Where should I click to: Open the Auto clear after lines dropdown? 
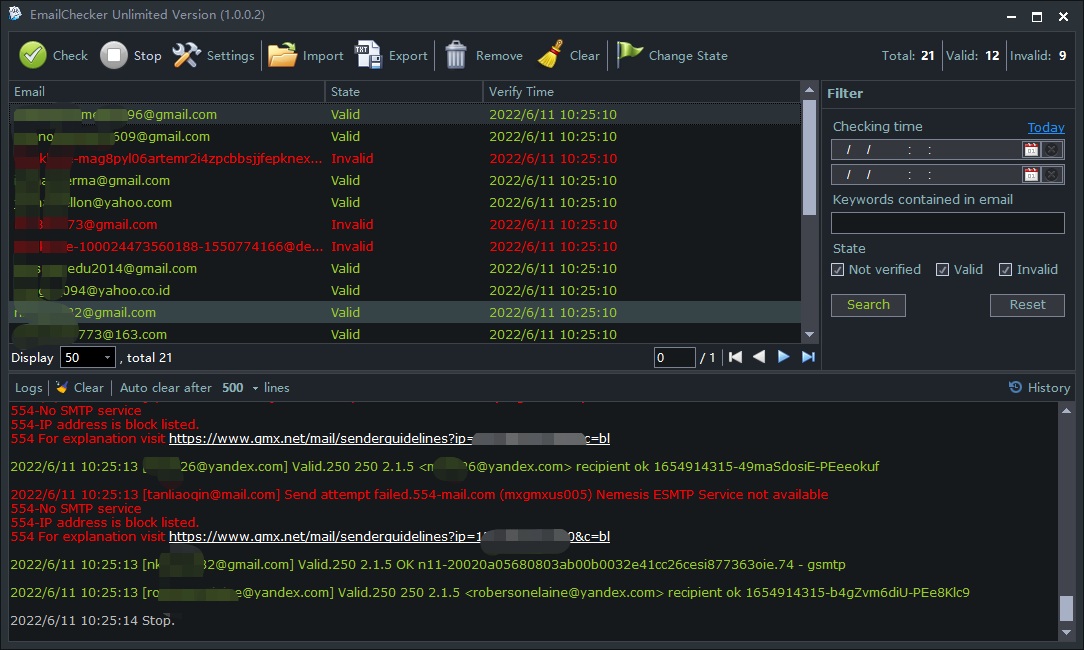255,388
